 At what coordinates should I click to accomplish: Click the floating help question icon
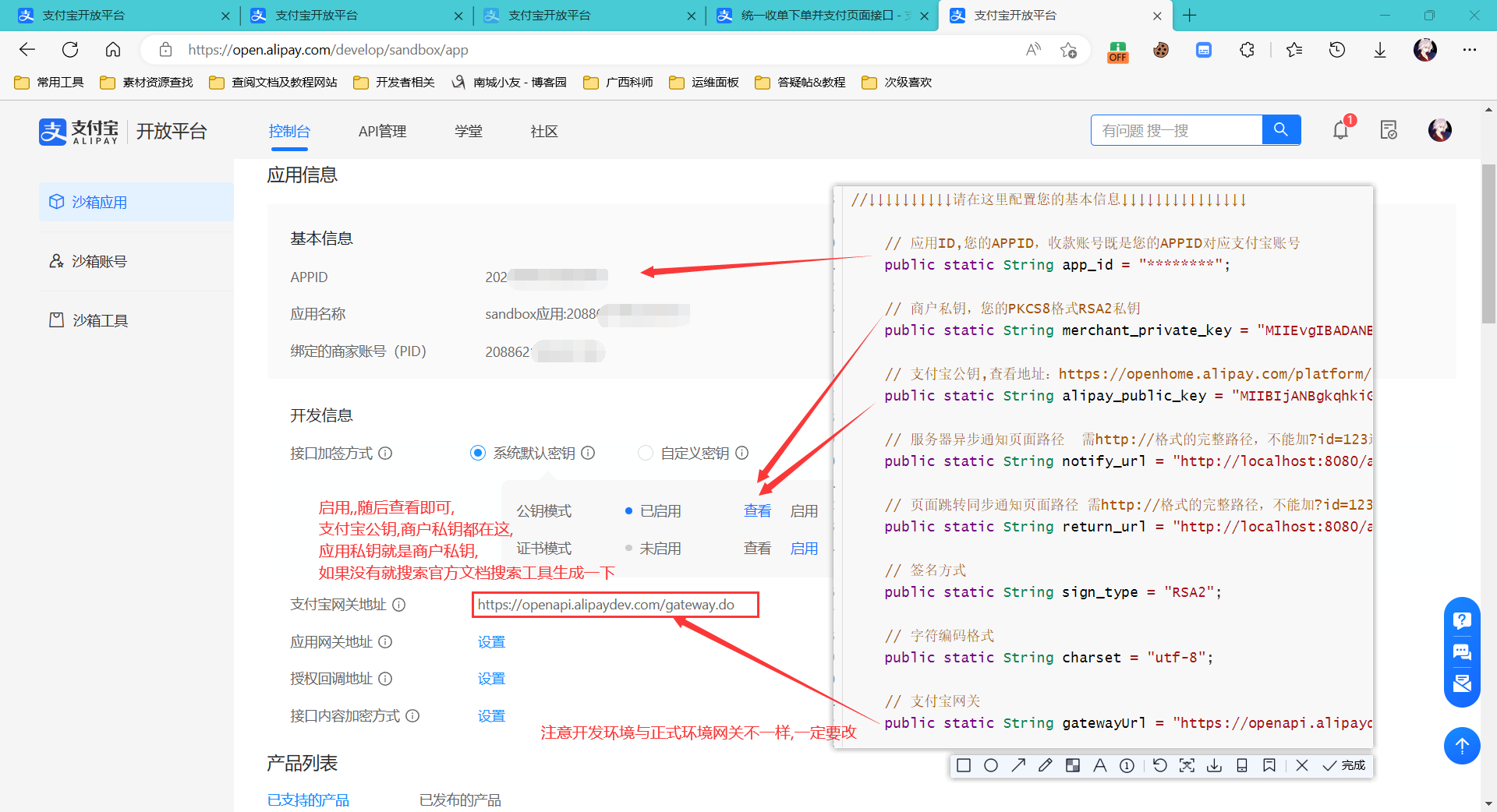[x=1462, y=620]
